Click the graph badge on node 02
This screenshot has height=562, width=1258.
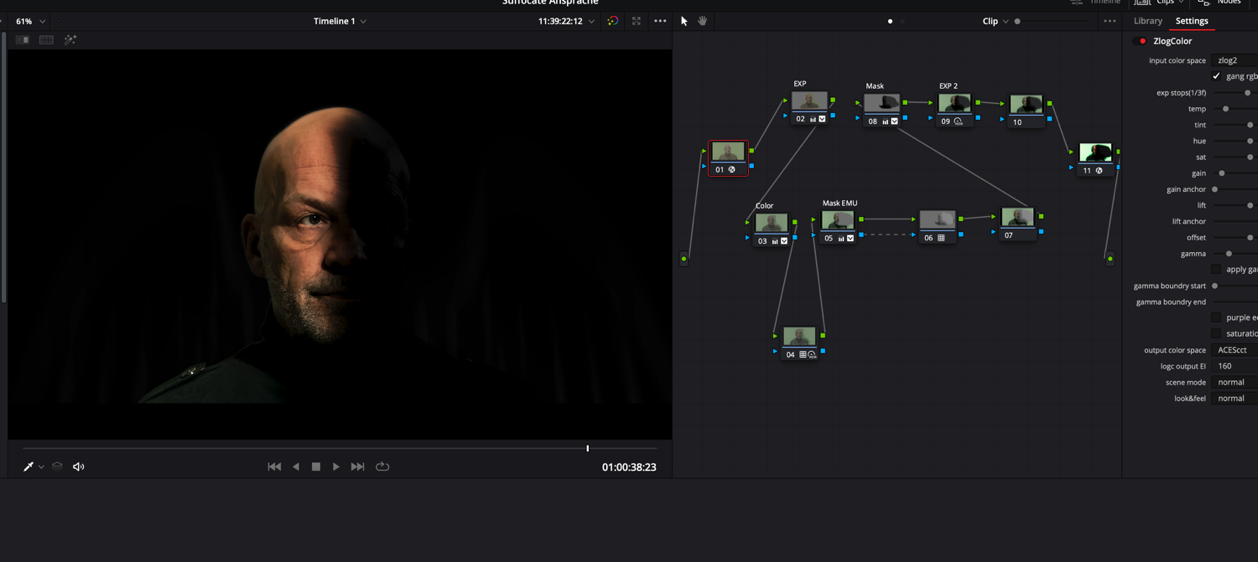click(x=813, y=119)
